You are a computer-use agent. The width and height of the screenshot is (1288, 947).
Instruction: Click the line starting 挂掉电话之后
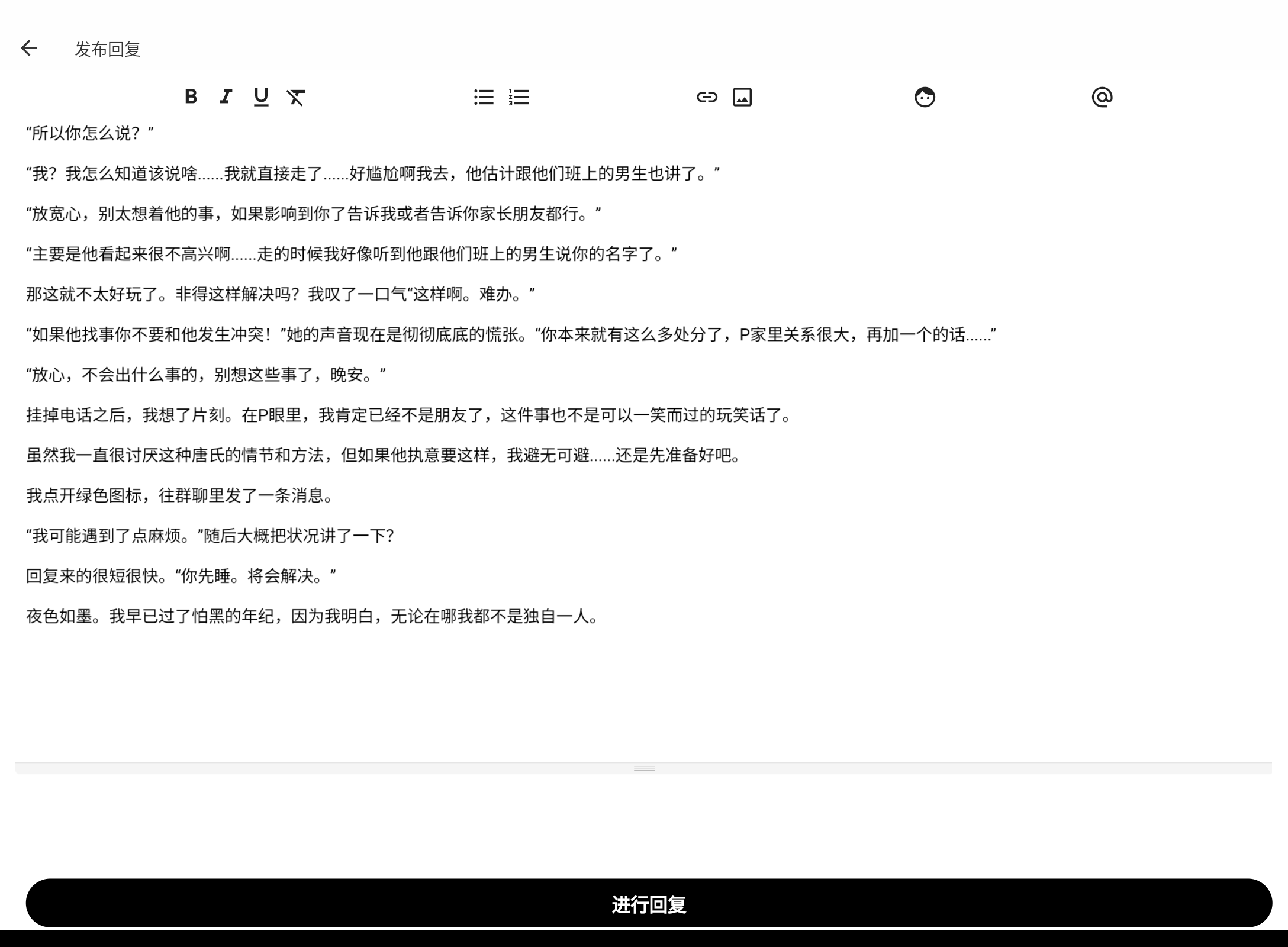[x=410, y=415]
